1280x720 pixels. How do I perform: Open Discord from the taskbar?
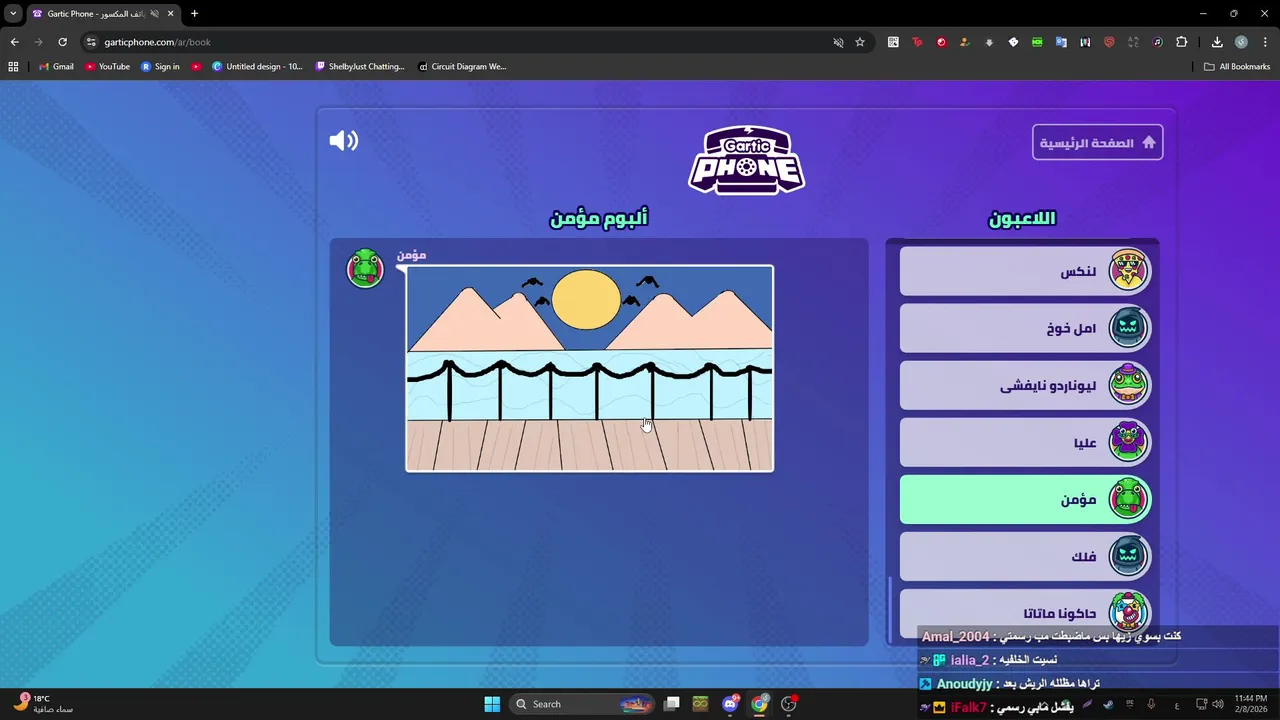tap(731, 704)
